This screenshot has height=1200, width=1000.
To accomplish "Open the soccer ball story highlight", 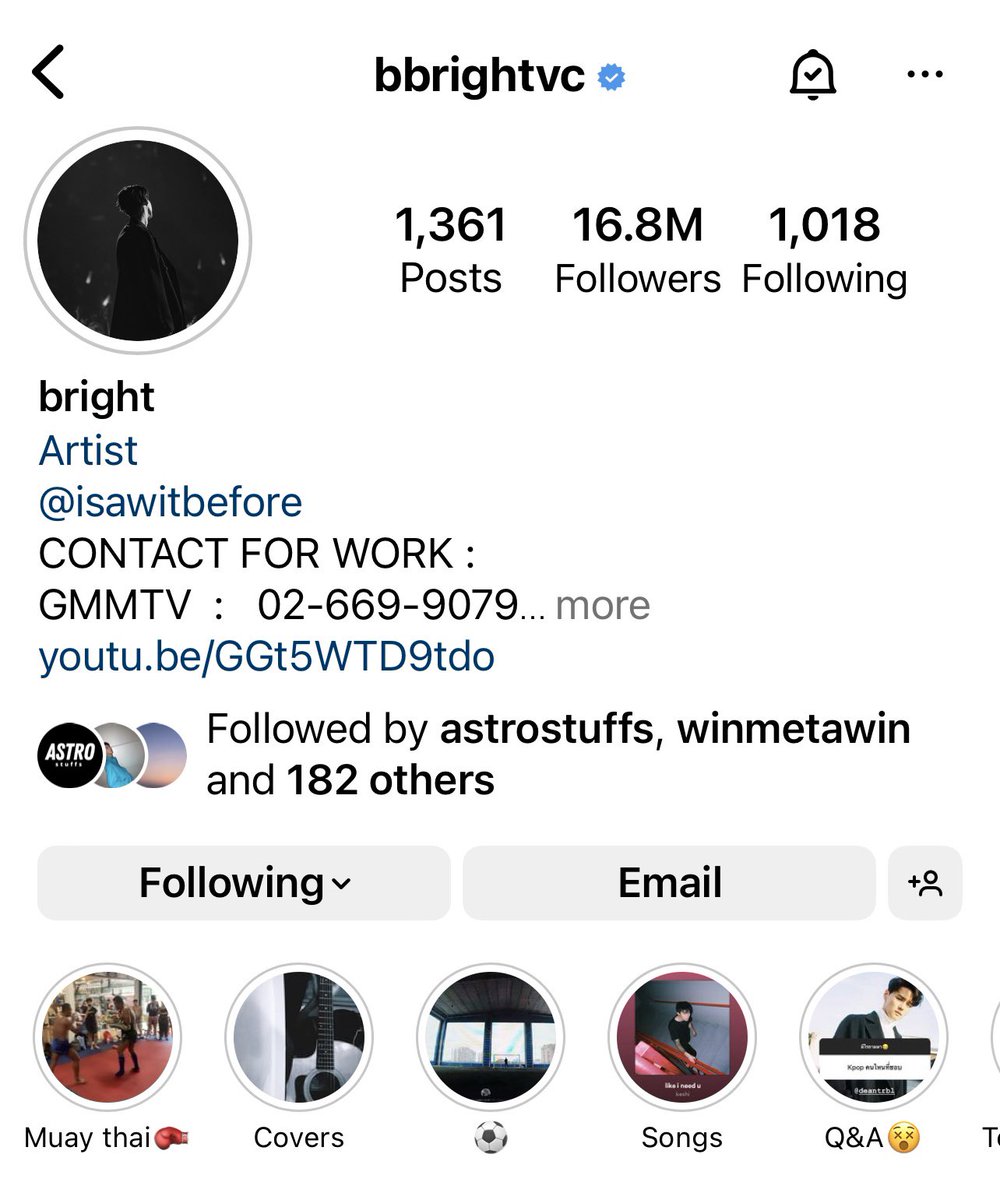I will (x=490, y=1039).
